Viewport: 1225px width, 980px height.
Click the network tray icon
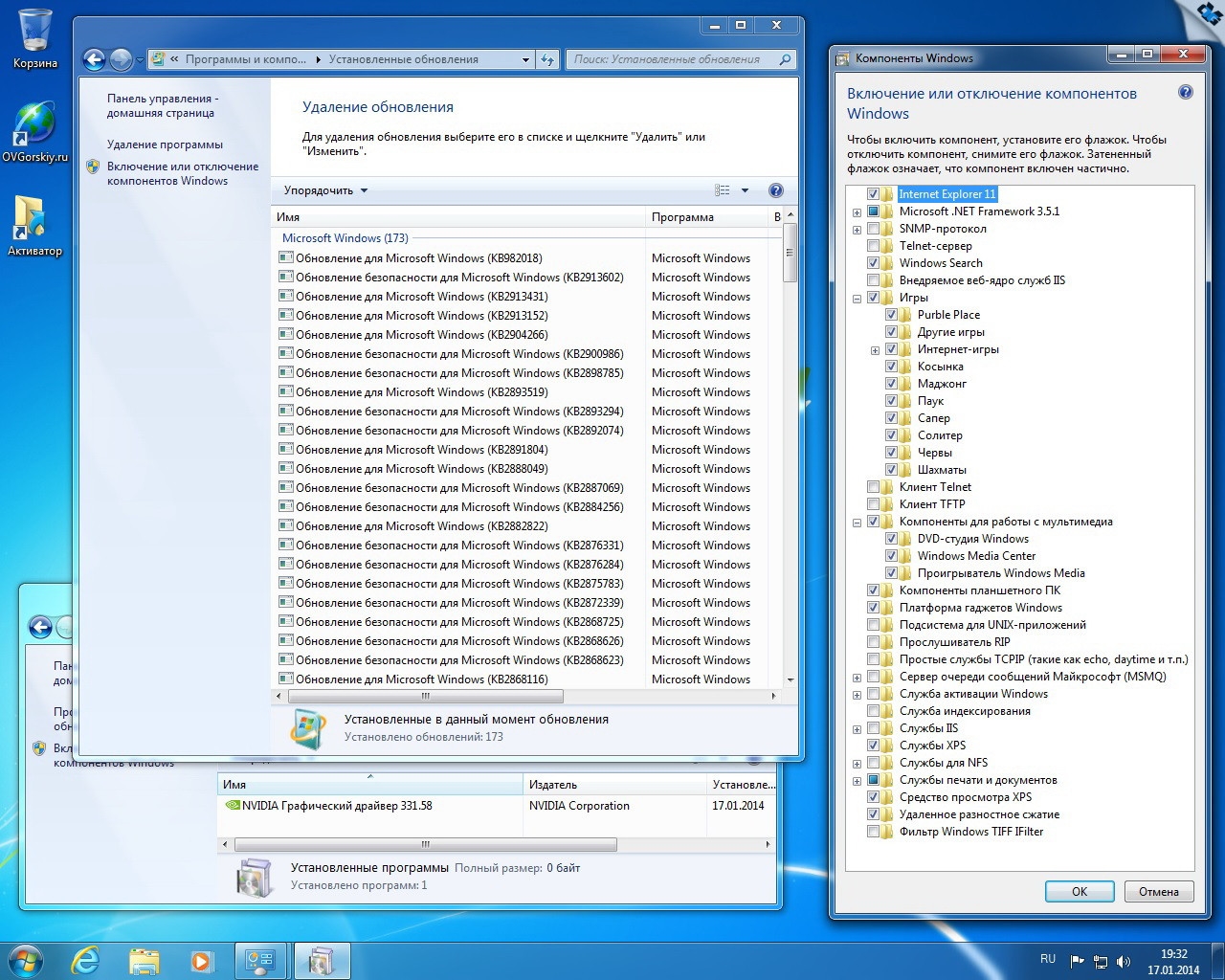tap(1101, 961)
